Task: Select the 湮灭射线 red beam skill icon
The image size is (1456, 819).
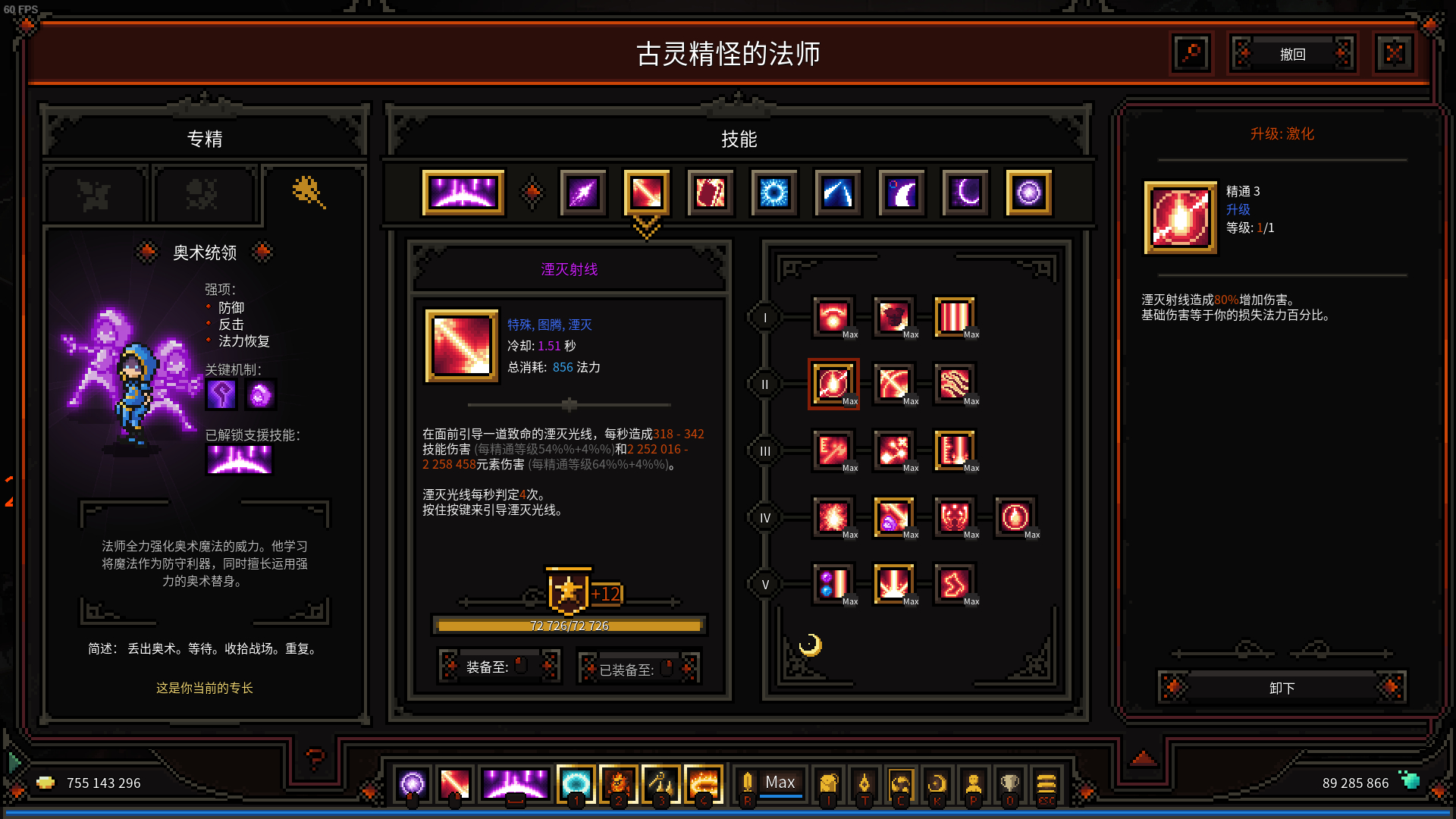Action: point(646,193)
